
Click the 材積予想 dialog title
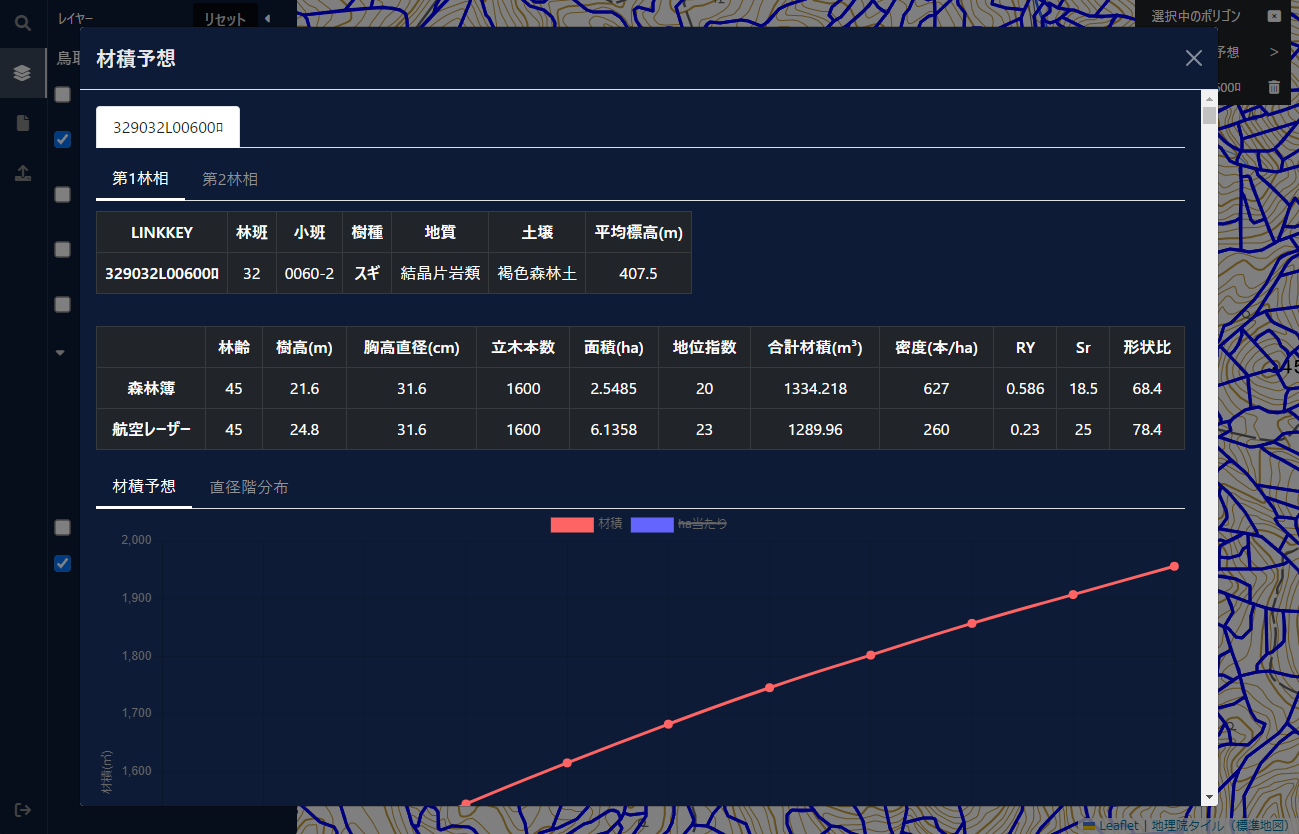click(136, 58)
